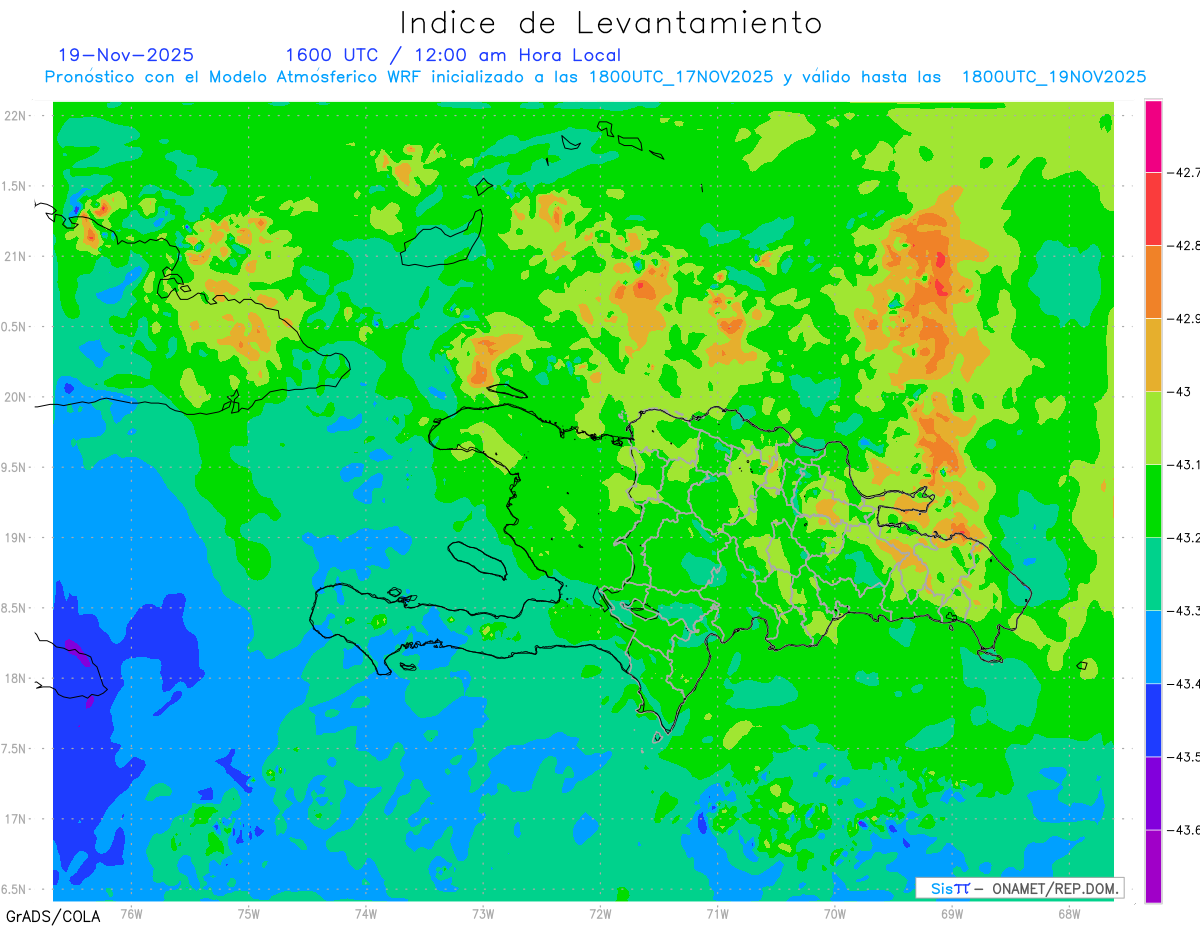Click the "SisTT - ONAMET/REP.DOM." credit box
The image size is (1200, 927).
[1019, 888]
